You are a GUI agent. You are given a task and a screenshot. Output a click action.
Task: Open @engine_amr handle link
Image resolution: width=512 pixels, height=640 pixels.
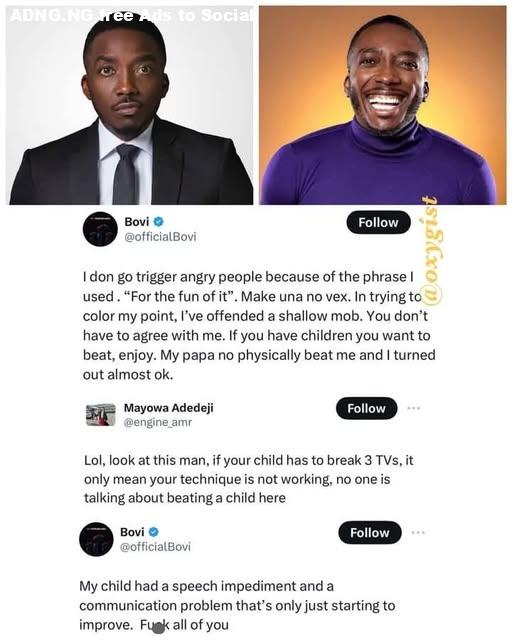tap(158, 422)
